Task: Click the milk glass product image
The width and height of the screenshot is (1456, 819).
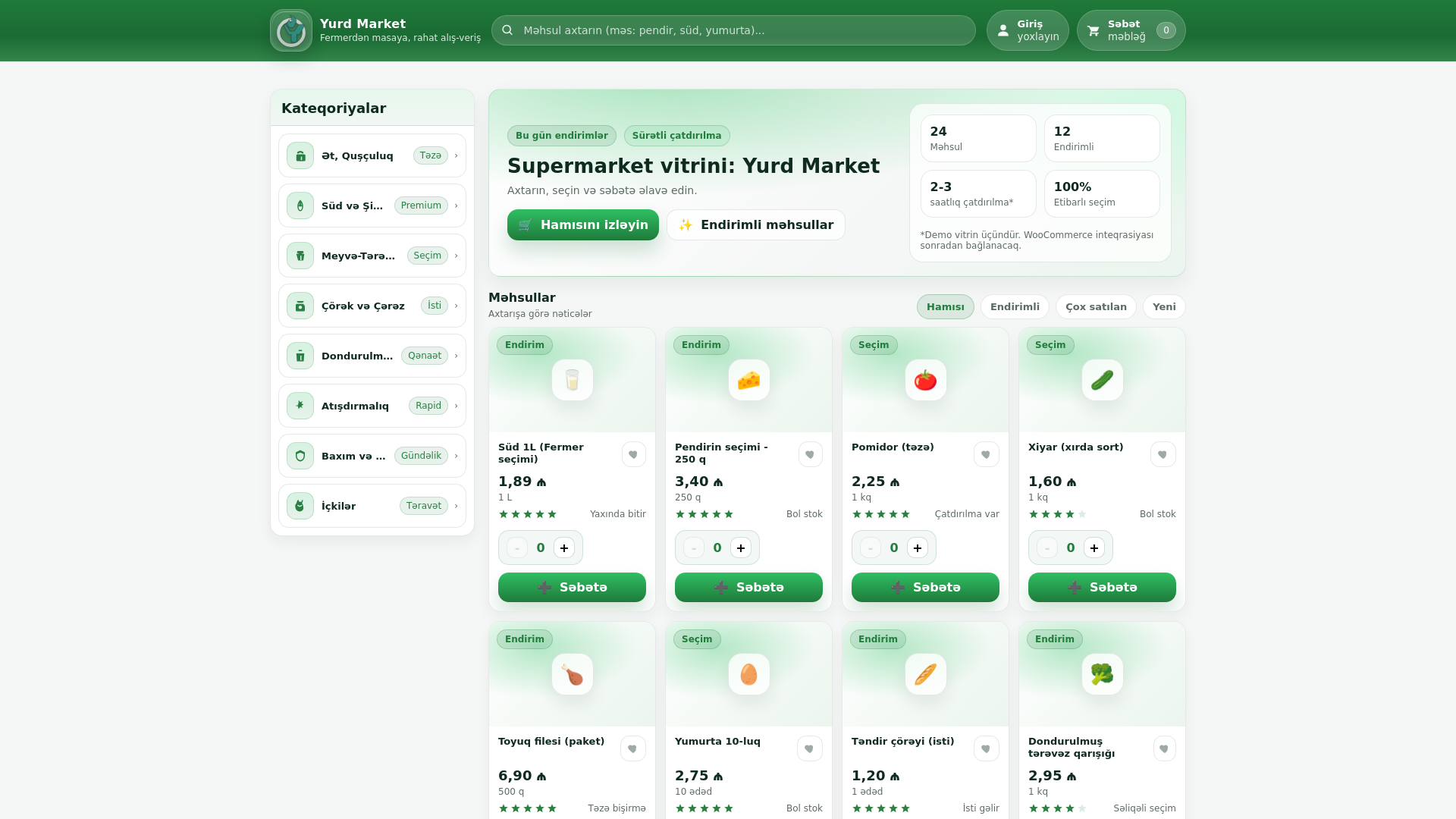Action: coord(573,380)
